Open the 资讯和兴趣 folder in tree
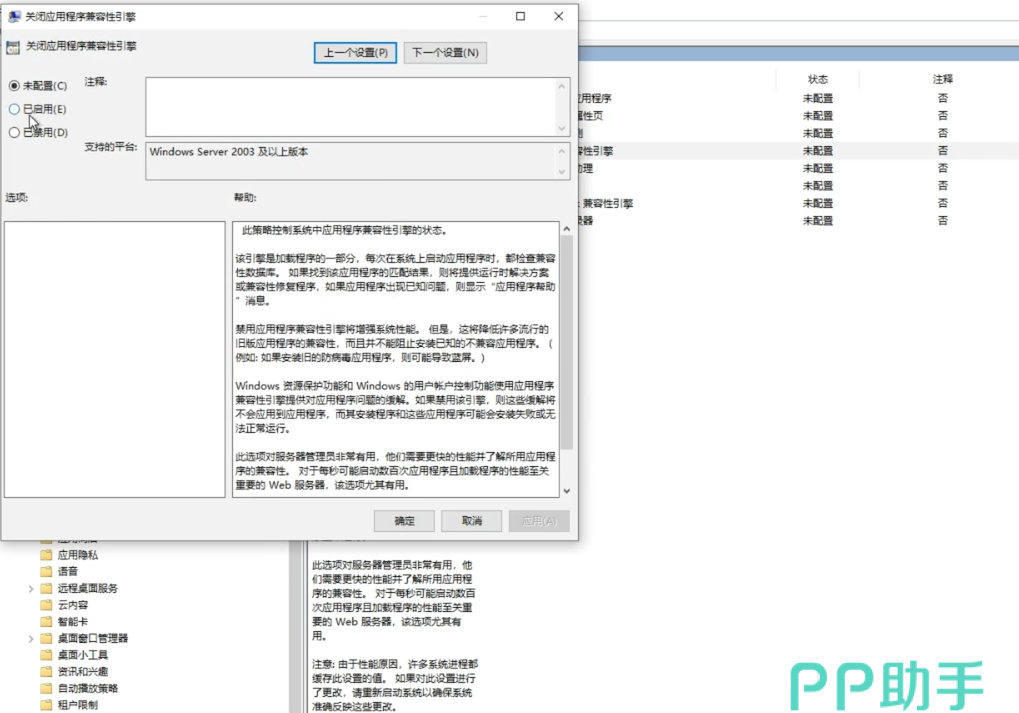The height and width of the screenshot is (713, 1019). (83, 671)
